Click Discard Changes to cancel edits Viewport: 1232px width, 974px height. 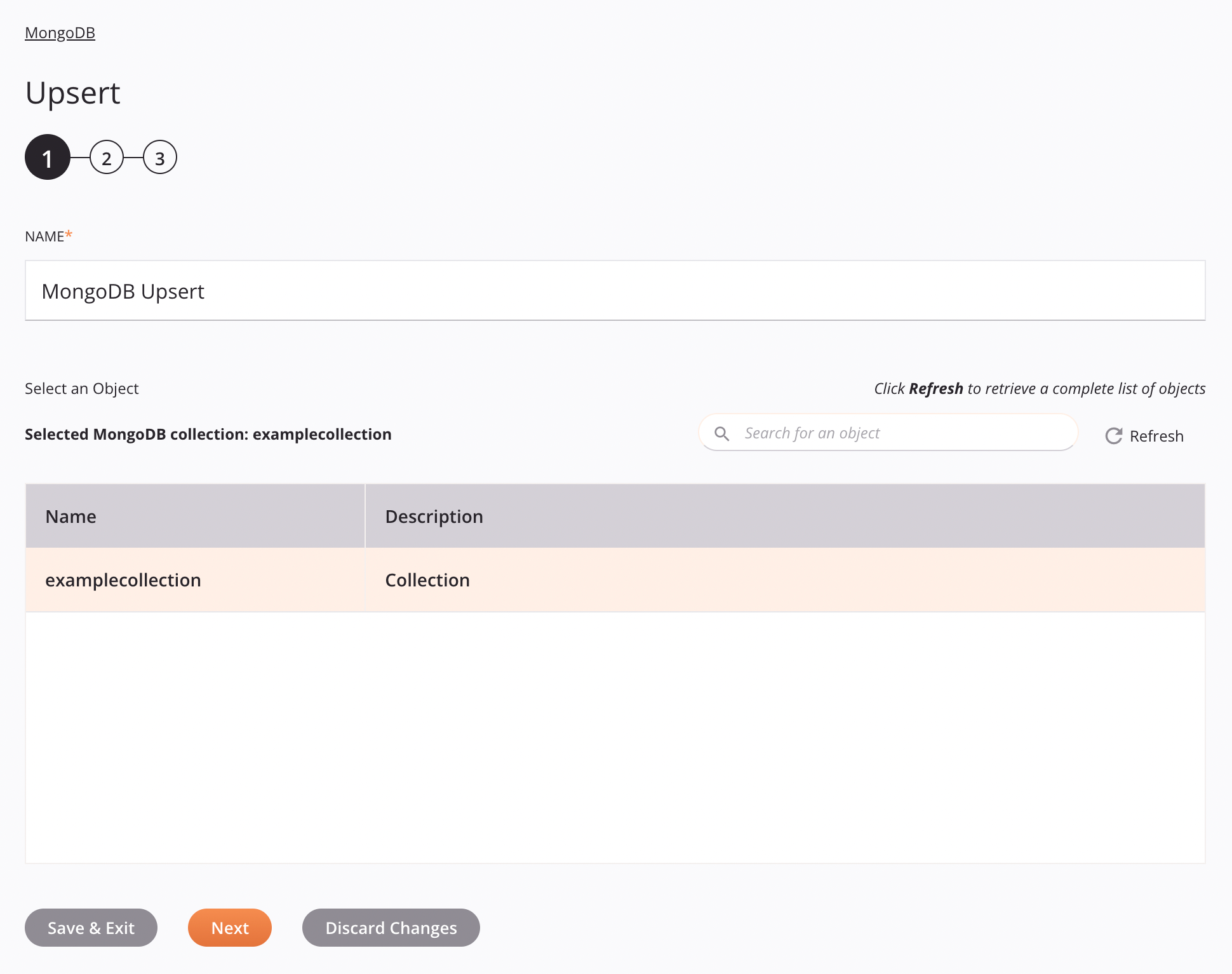[x=391, y=927]
